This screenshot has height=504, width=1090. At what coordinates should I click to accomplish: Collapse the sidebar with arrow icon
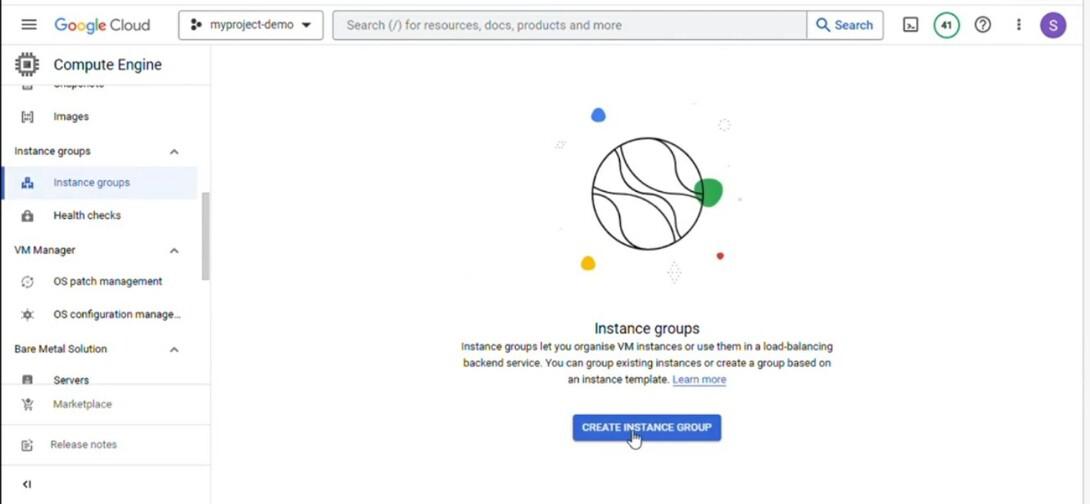click(26, 485)
